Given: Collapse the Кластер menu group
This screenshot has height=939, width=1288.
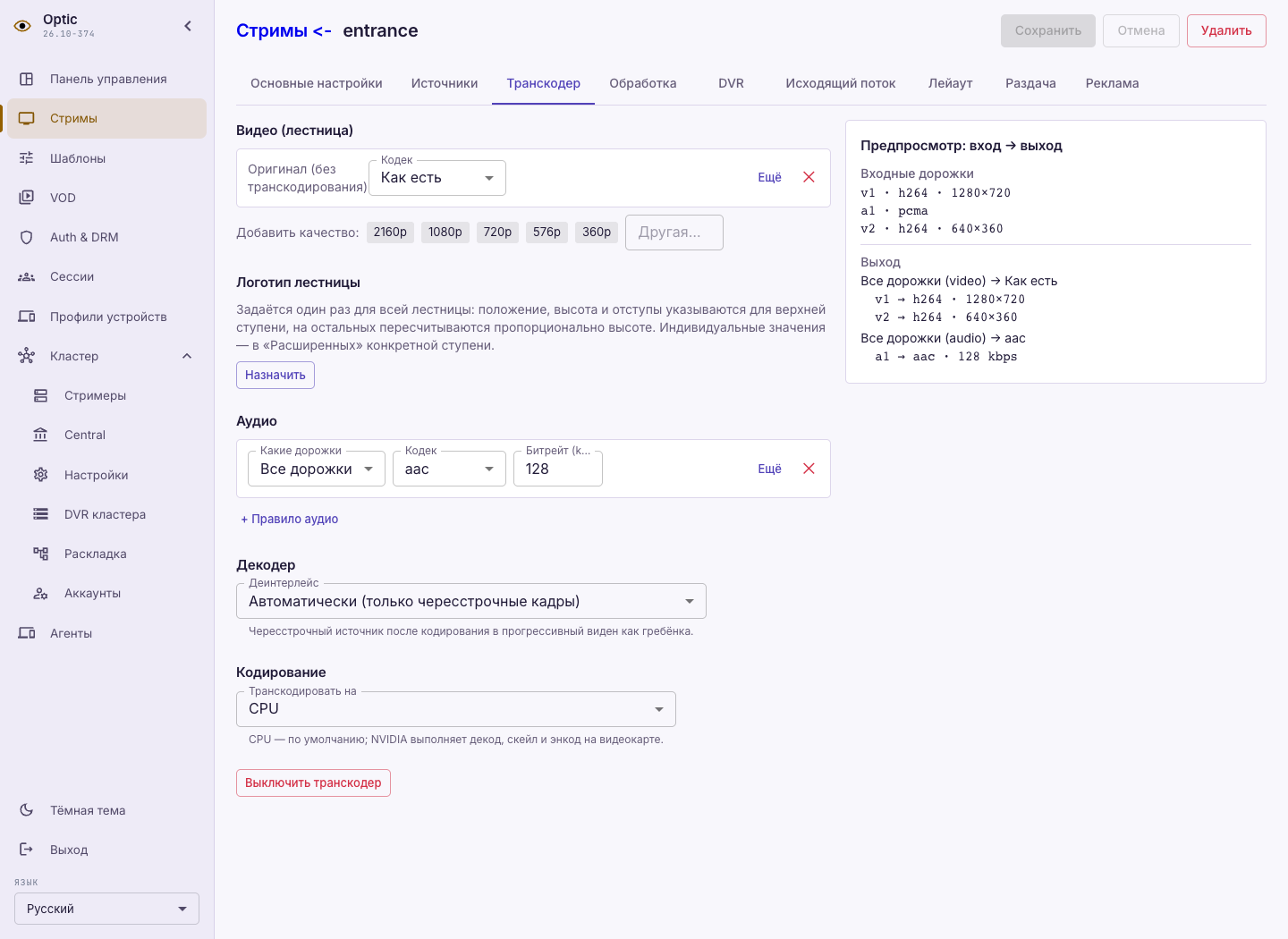Looking at the screenshot, I should [187, 356].
